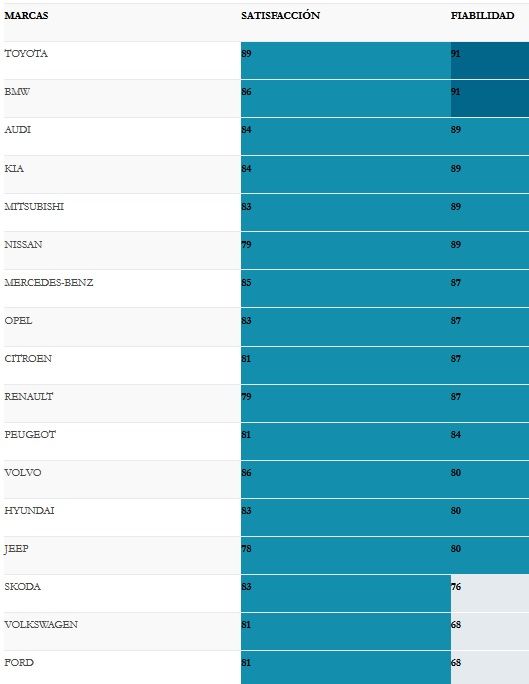Select the FORD brand label

19,663
